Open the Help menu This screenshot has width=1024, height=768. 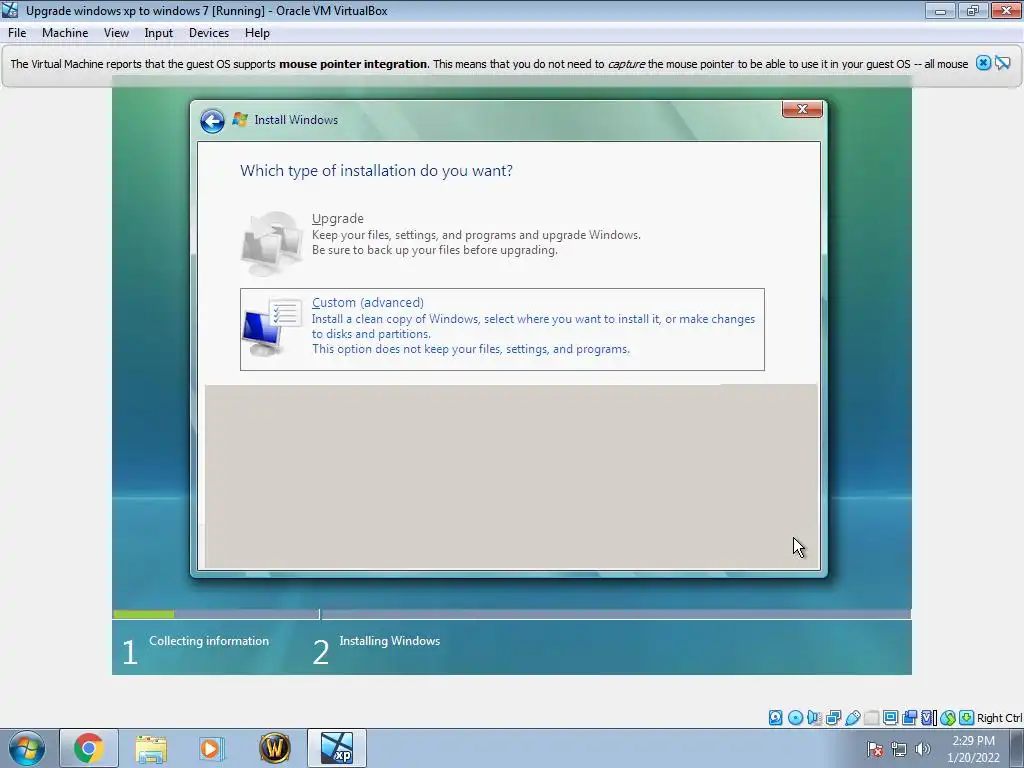257,33
